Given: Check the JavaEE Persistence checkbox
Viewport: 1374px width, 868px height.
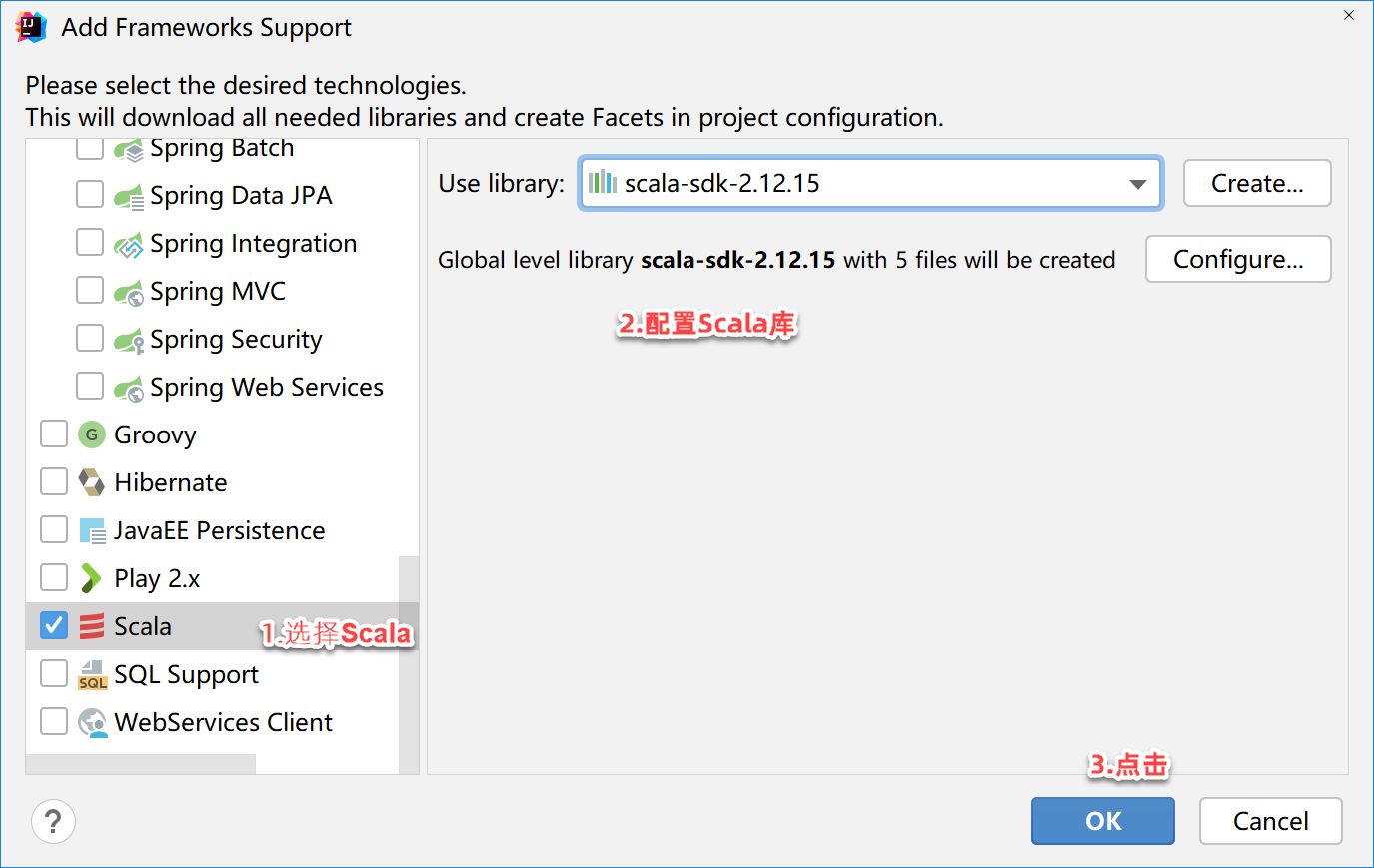Looking at the screenshot, I should point(54,529).
